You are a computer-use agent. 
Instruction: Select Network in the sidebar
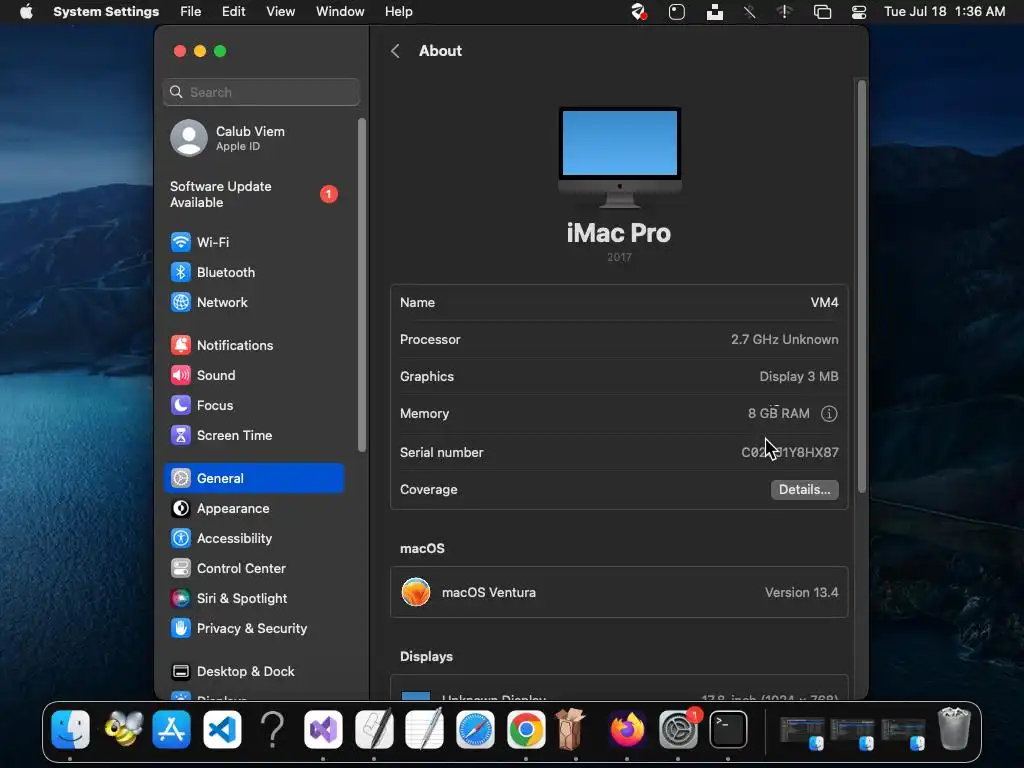point(253,302)
